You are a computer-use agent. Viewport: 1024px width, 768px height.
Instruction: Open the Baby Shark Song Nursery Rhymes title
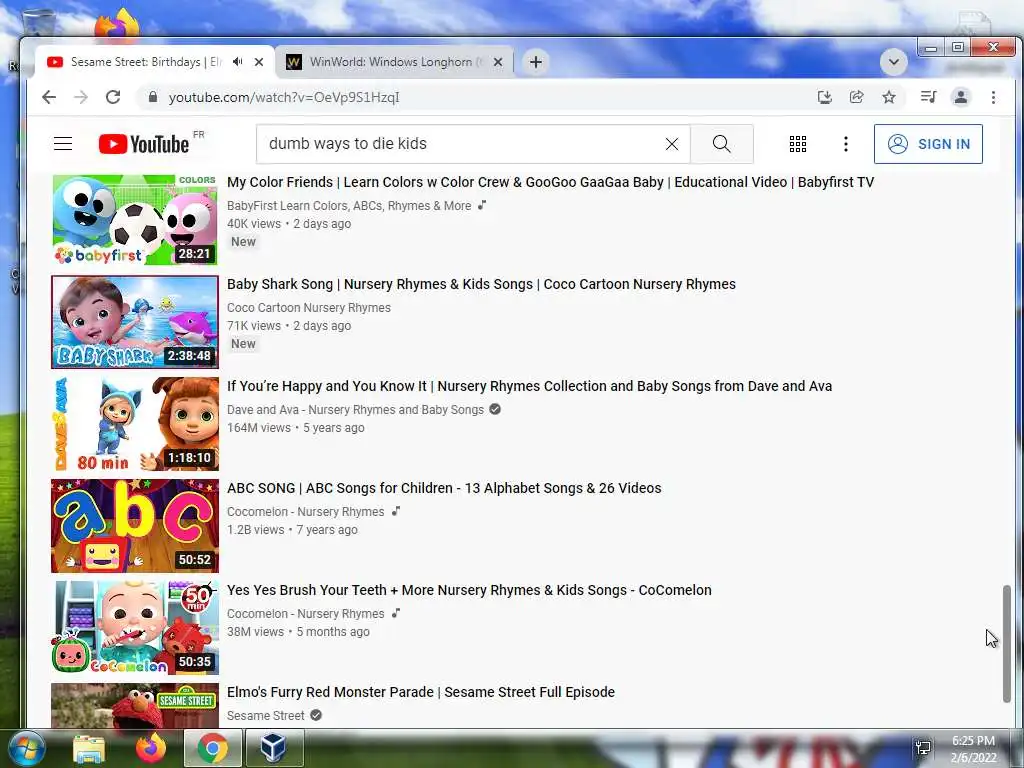(481, 284)
